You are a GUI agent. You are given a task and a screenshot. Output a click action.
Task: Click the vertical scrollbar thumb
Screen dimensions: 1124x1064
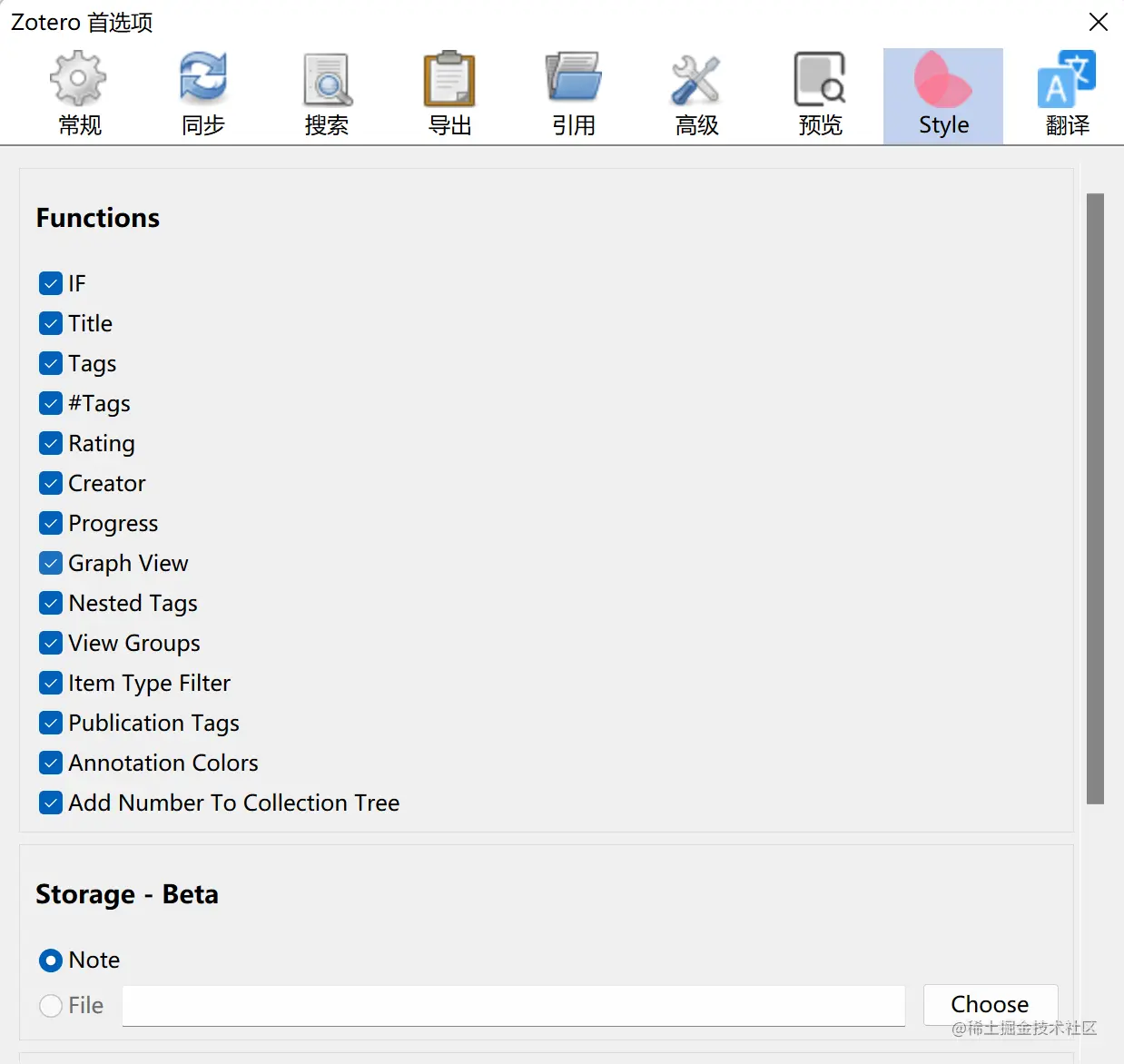click(1095, 498)
